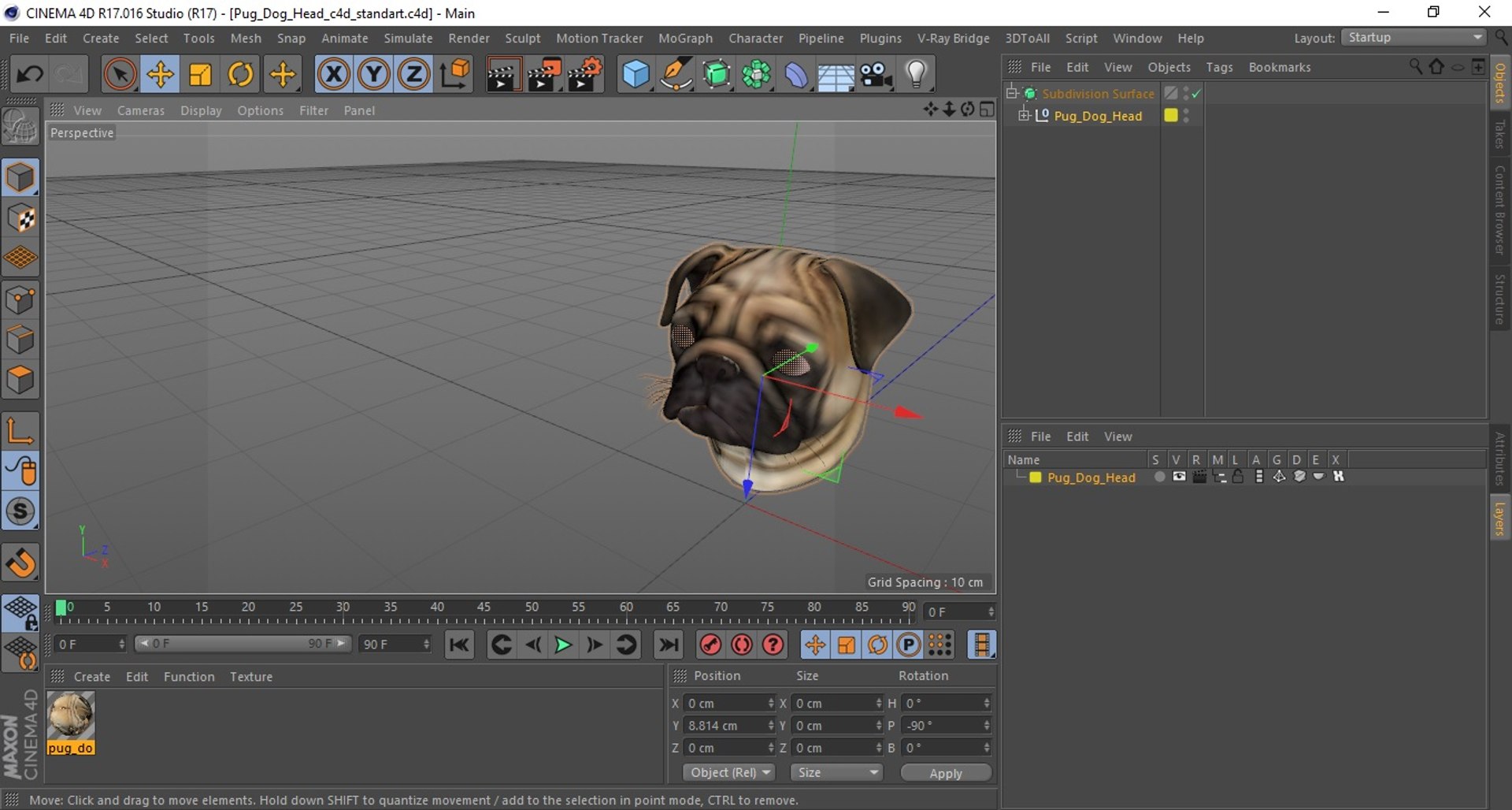1512x810 pixels.
Task: Click frame 45 on the timeline ruler
Action: [x=484, y=607]
